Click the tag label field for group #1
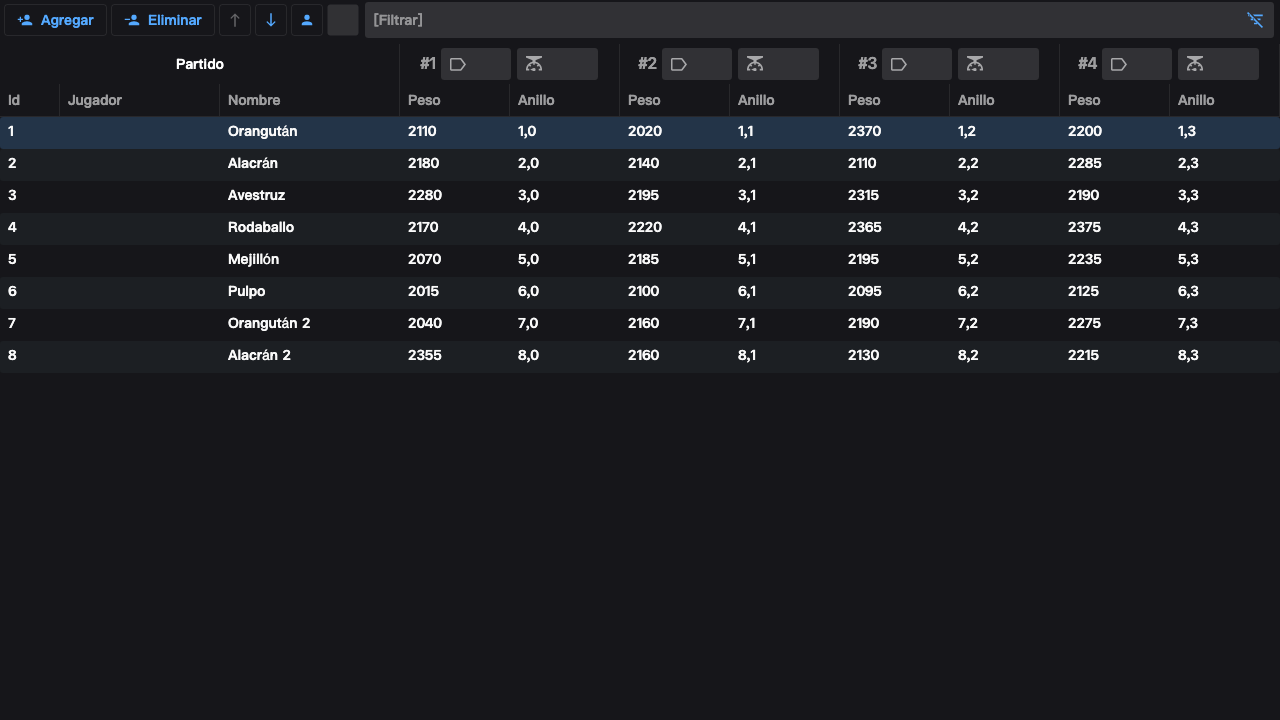The image size is (1280, 720). click(476, 64)
